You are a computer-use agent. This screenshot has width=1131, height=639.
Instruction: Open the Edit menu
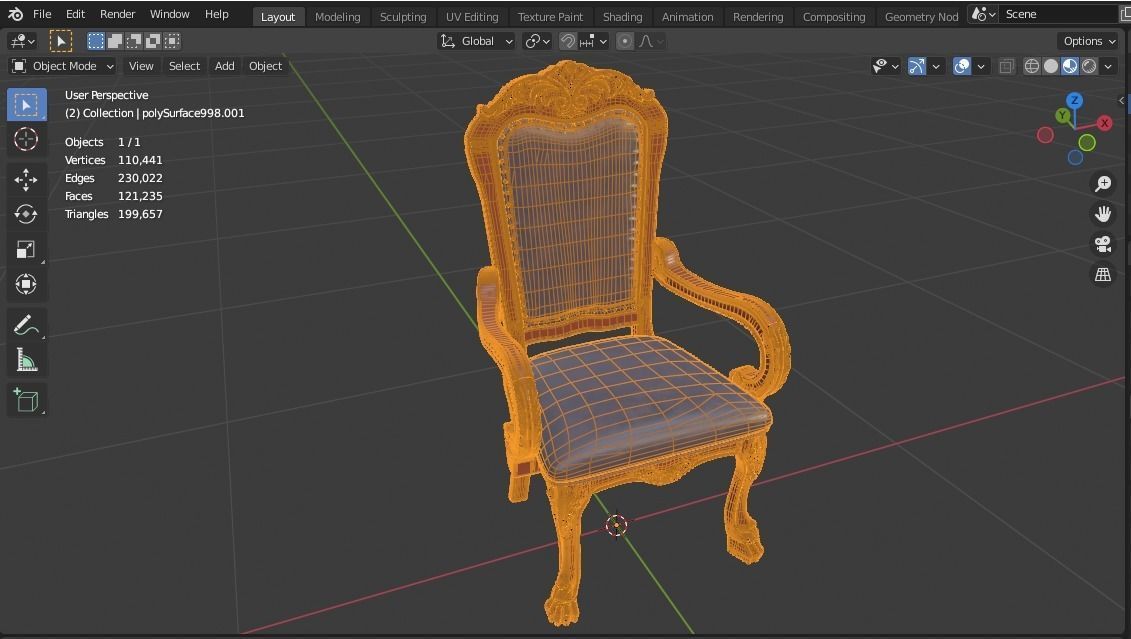click(x=75, y=14)
